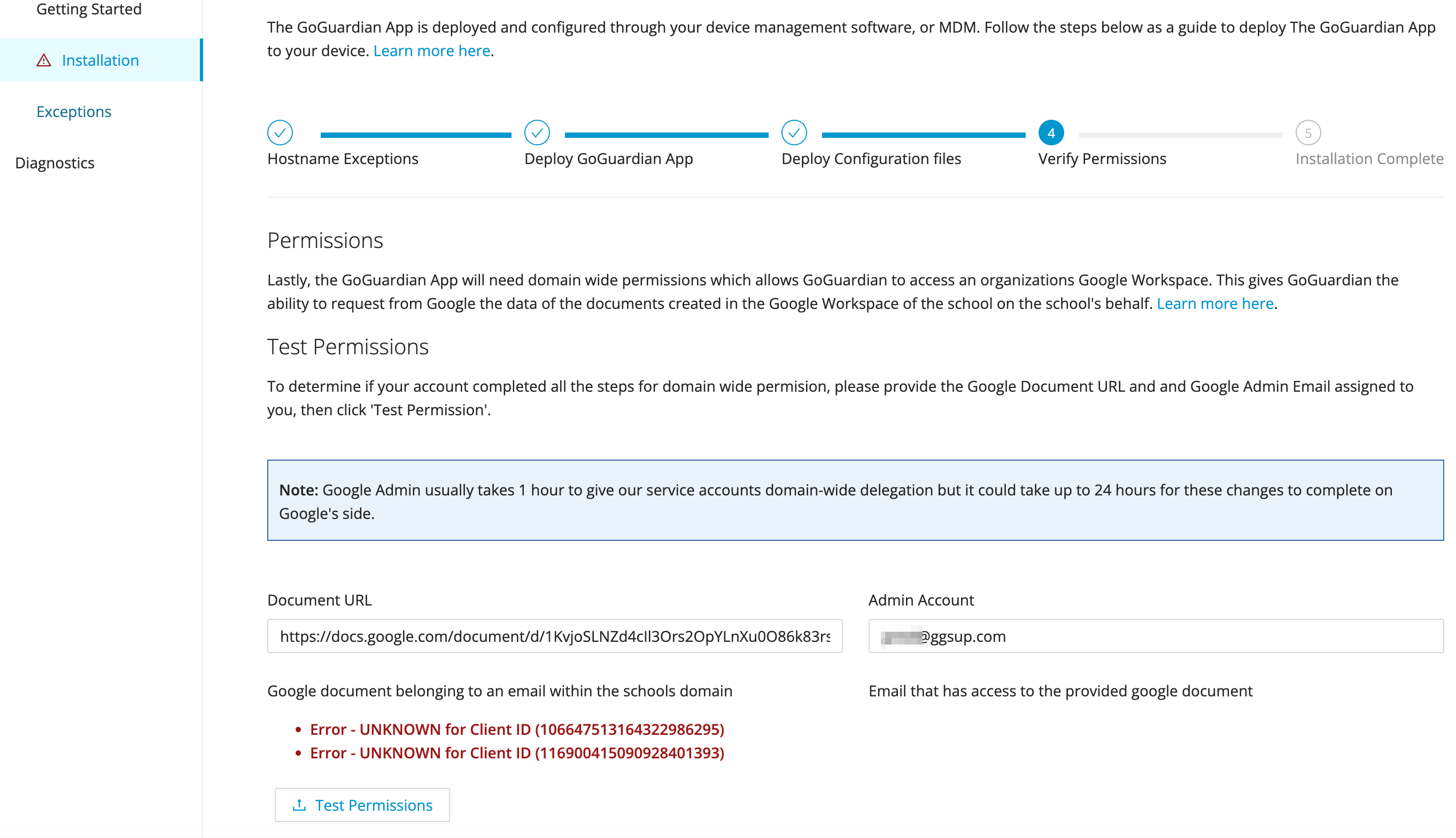Select the Verify Permissions step 4 circle
Screen dimensions: 1456x838
pos(1050,133)
